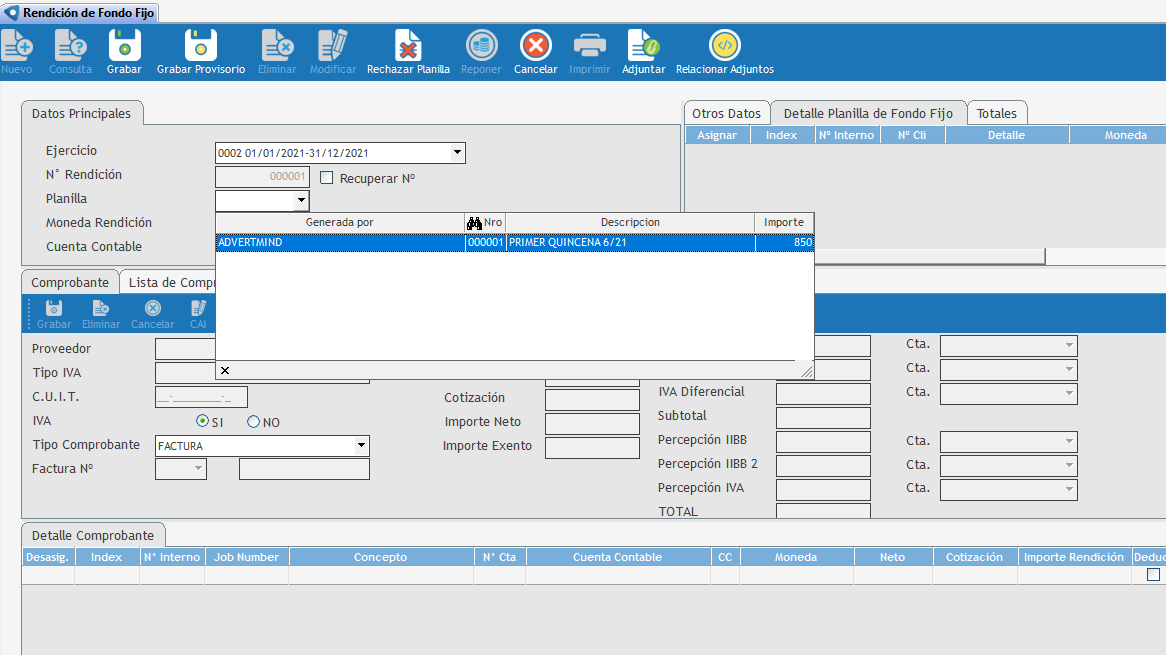Tick the Deduc checkbox in Detalle Comprobante row

tap(1153, 575)
